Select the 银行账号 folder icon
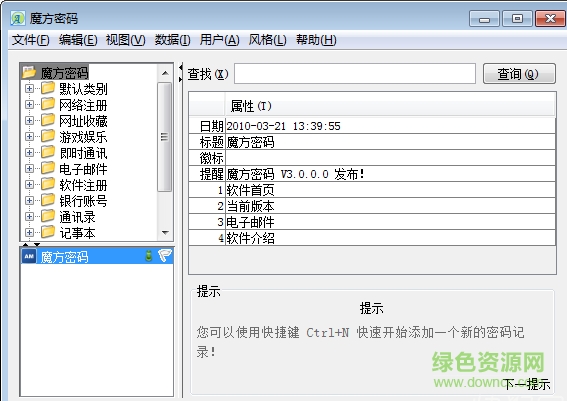The width and height of the screenshot is (567, 401). (48, 200)
